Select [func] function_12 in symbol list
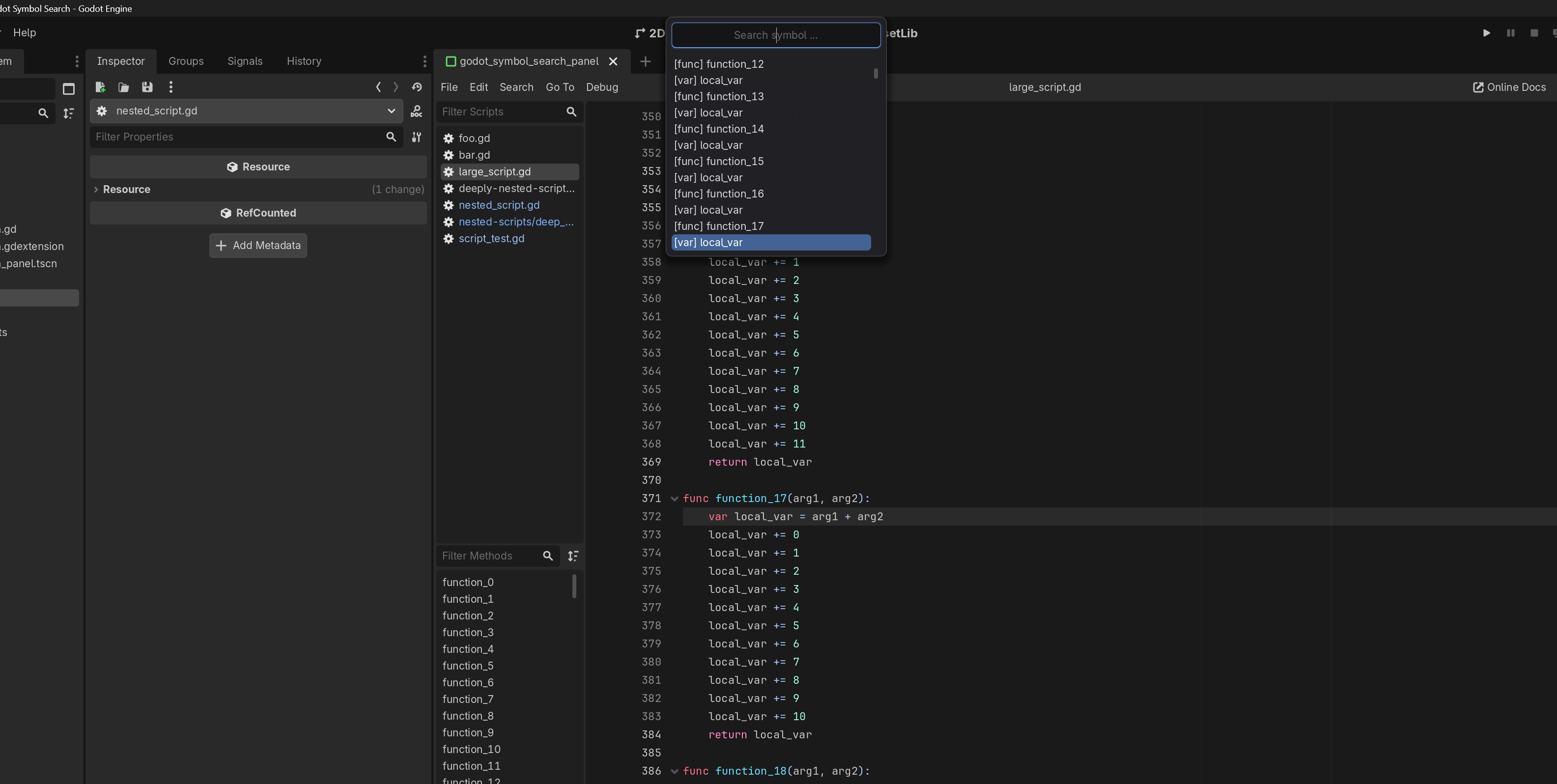1557x784 pixels. point(771,64)
